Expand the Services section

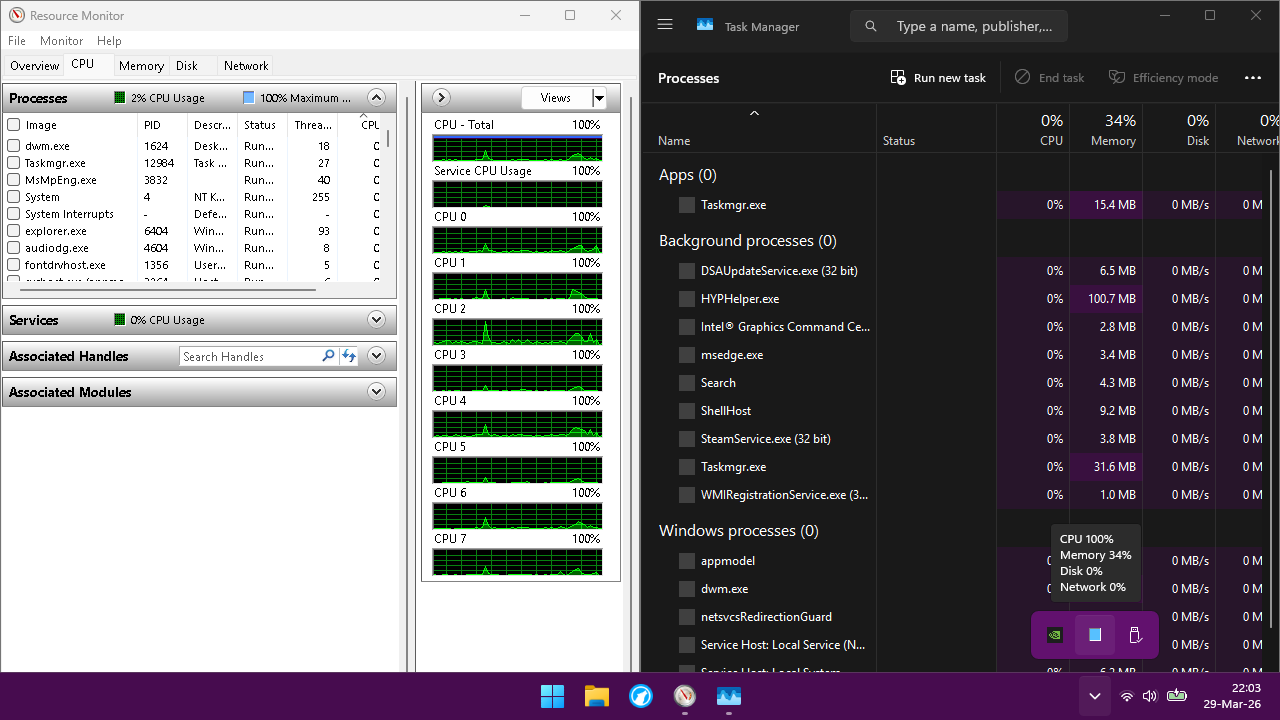click(x=376, y=320)
